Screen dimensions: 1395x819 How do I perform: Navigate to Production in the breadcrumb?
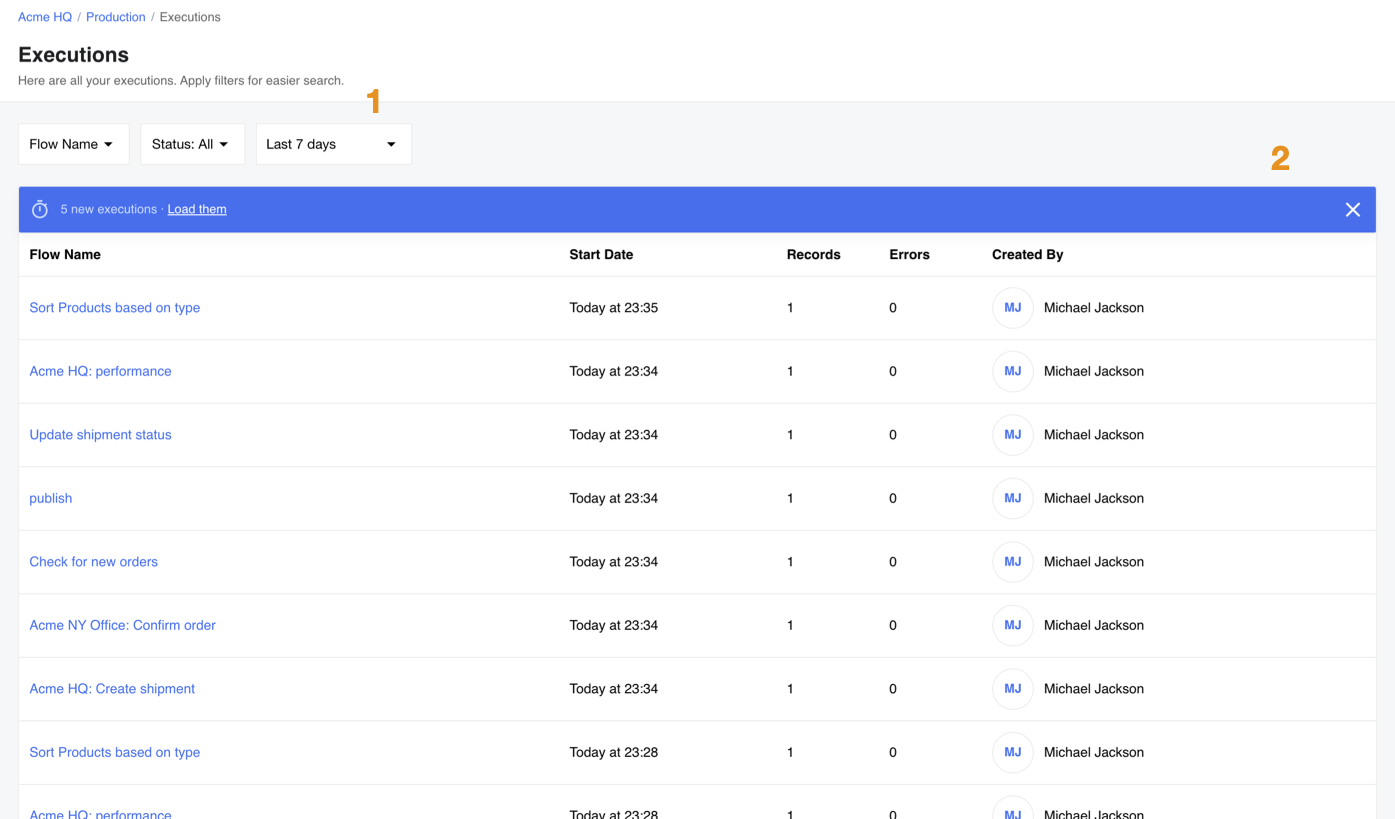pyautogui.click(x=116, y=17)
